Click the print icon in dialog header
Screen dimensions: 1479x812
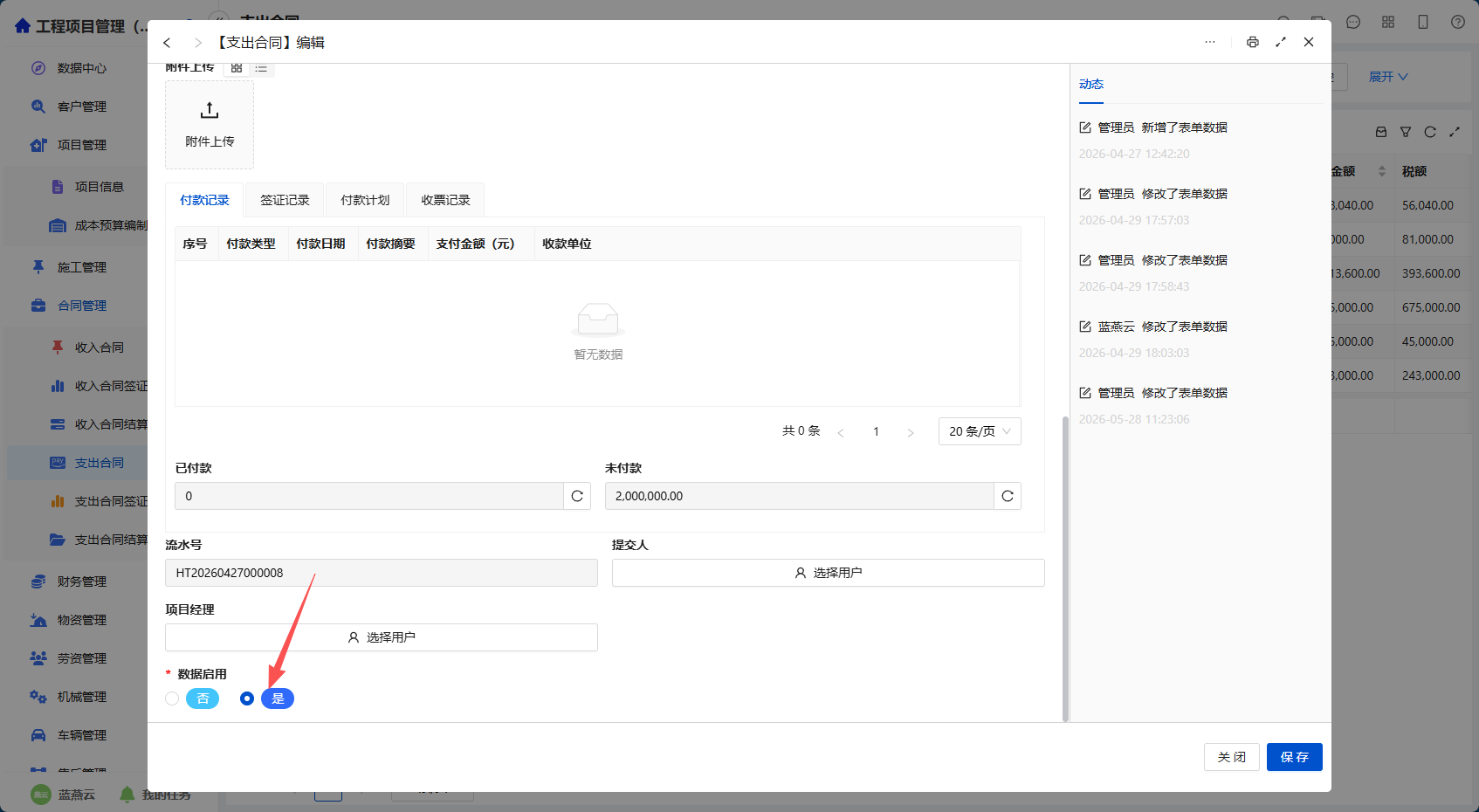(1253, 42)
